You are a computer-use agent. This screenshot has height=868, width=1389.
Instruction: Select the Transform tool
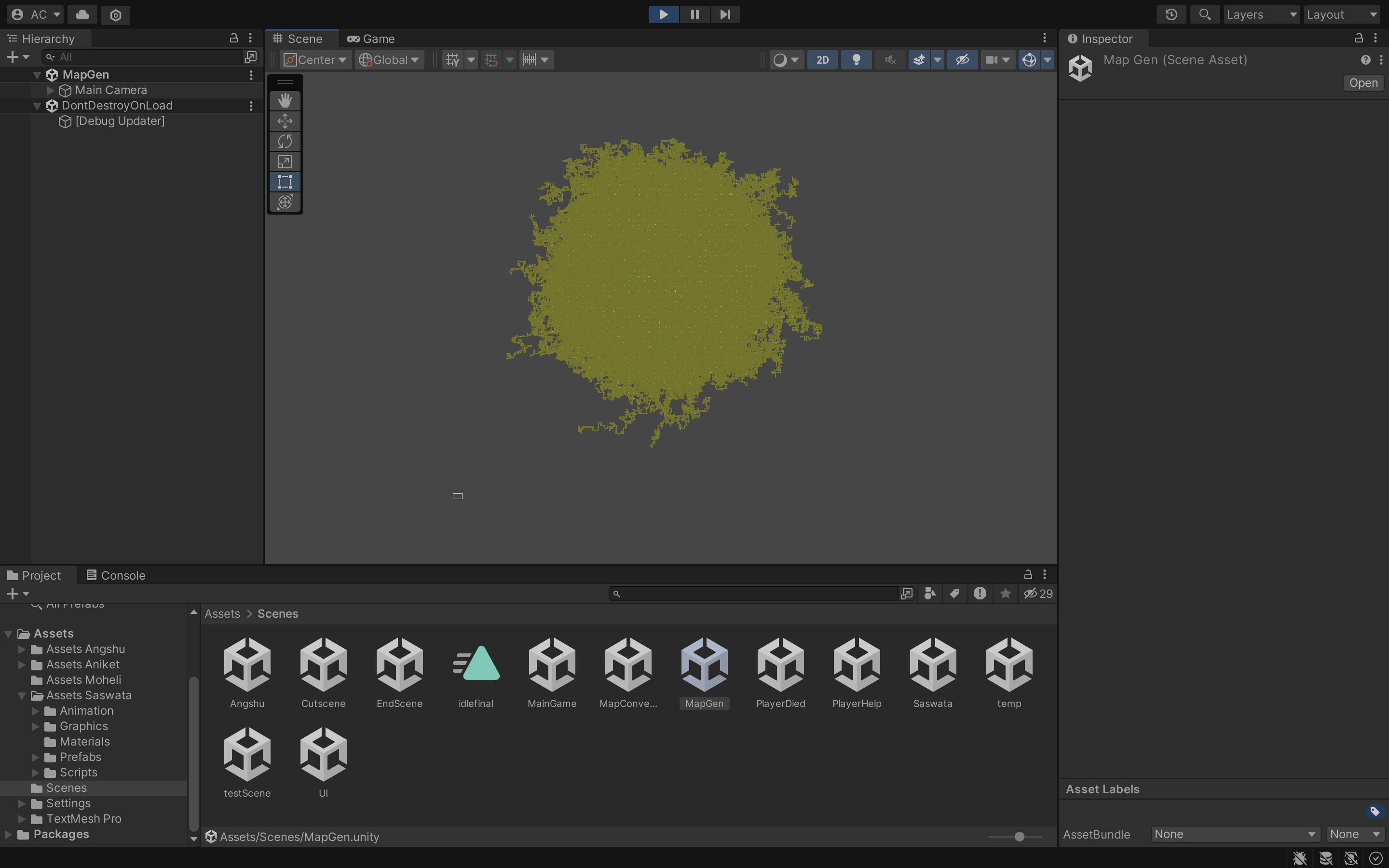pyautogui.click(x=285, y=202)
